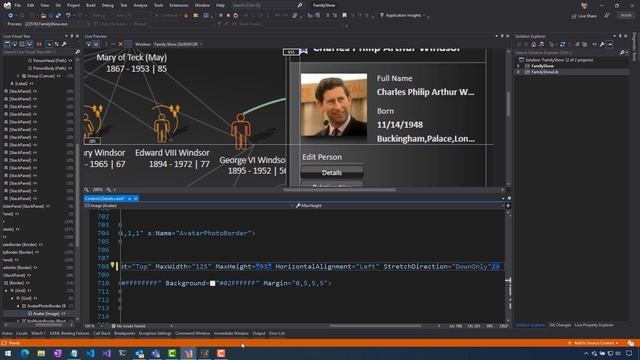Viewport: 640px width, 360px height.
Task: Switch to the Git Changes tab
Action: tap(560, 325)
